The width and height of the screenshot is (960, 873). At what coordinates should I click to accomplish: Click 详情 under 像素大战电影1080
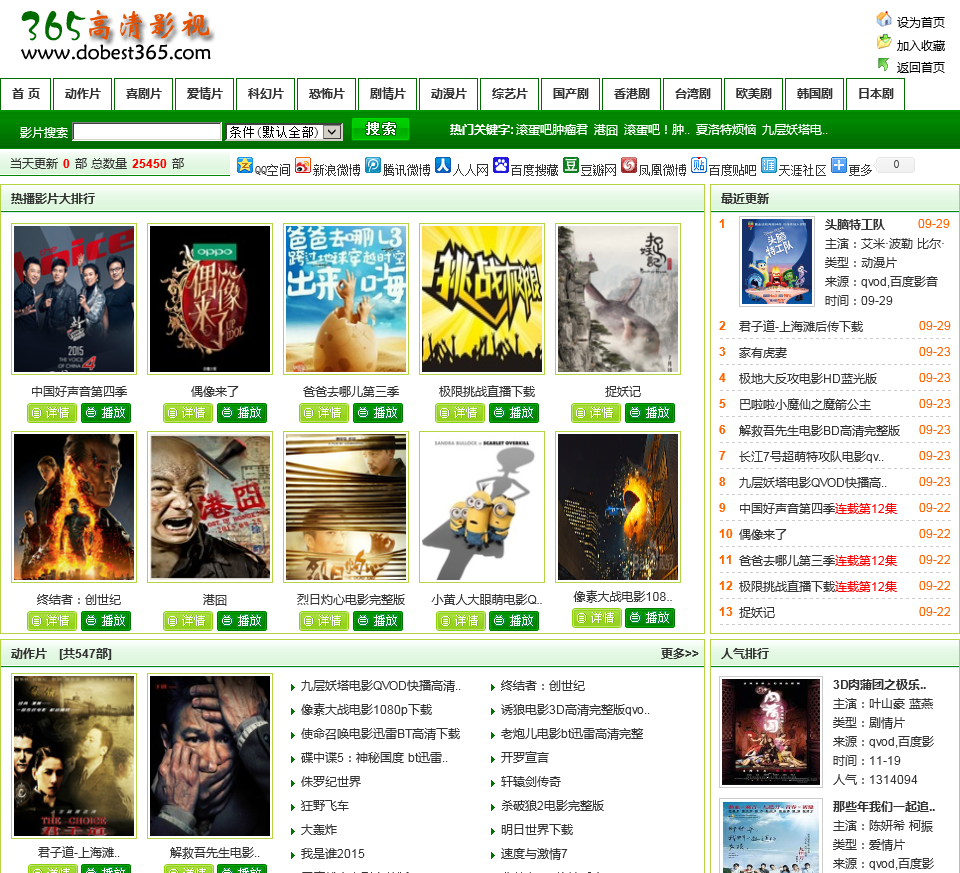[596, 618]
